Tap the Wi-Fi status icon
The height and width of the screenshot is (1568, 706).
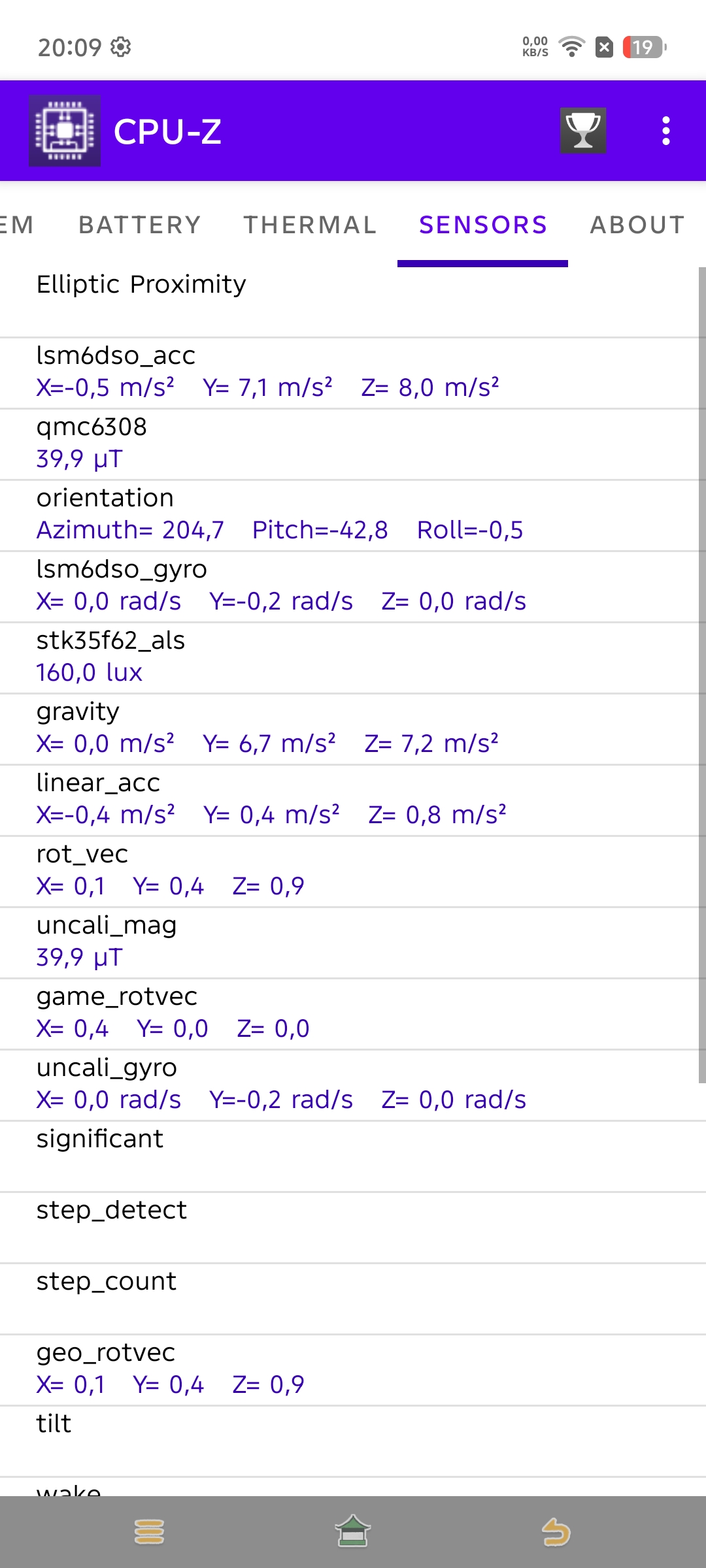[572, 47]
